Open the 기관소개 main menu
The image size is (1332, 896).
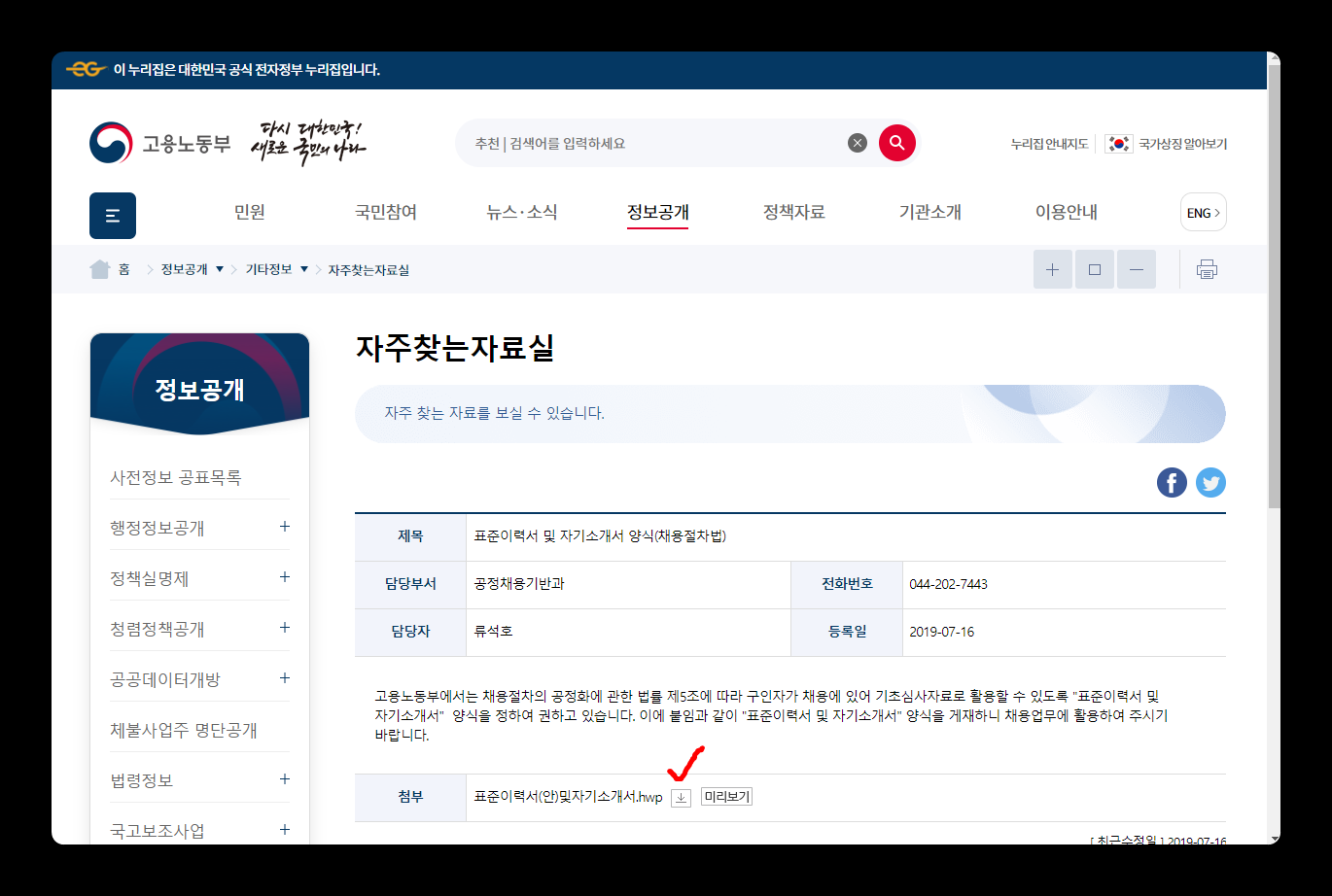930,212
